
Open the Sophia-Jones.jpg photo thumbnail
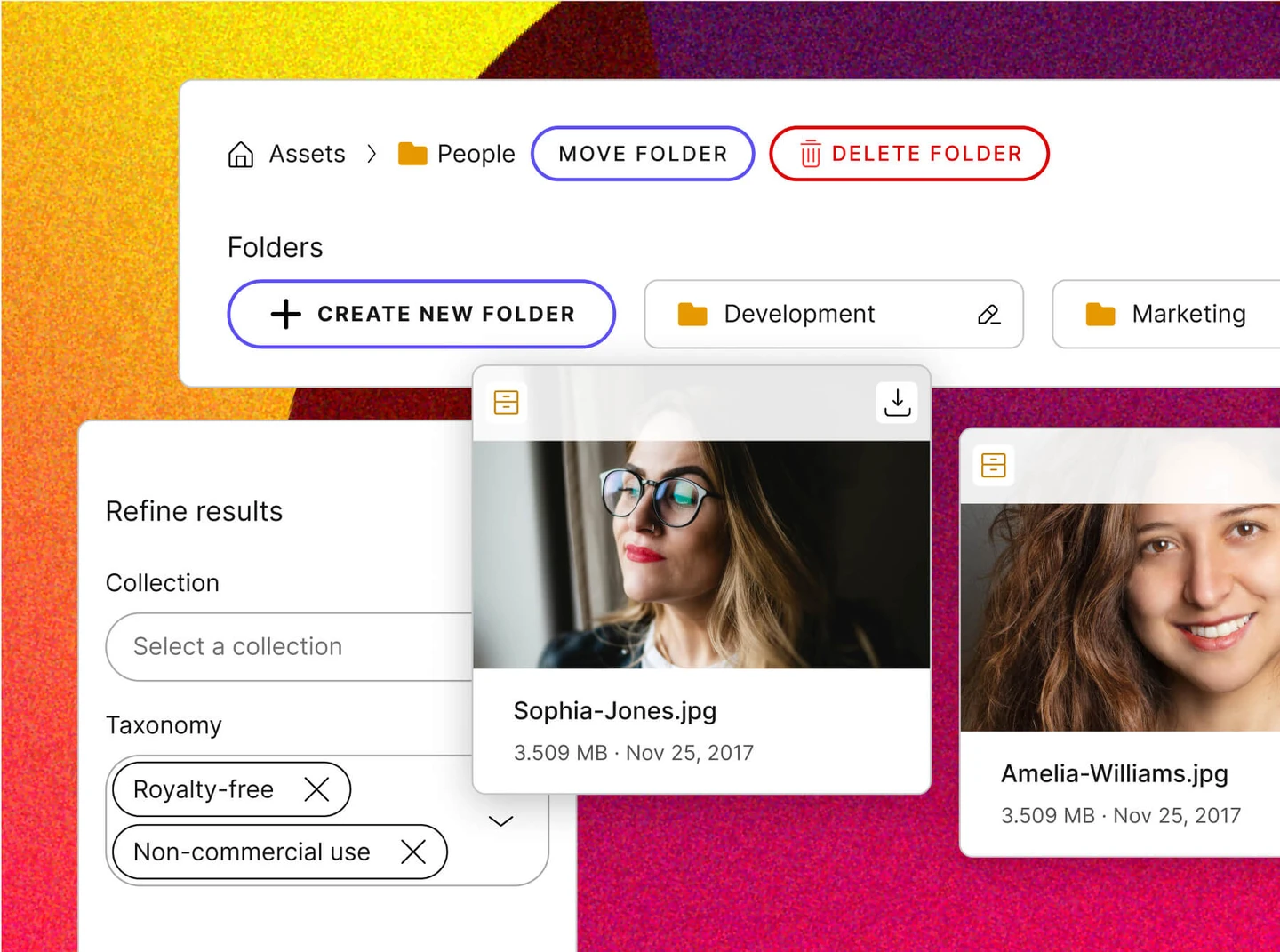[x=701, y=554]
